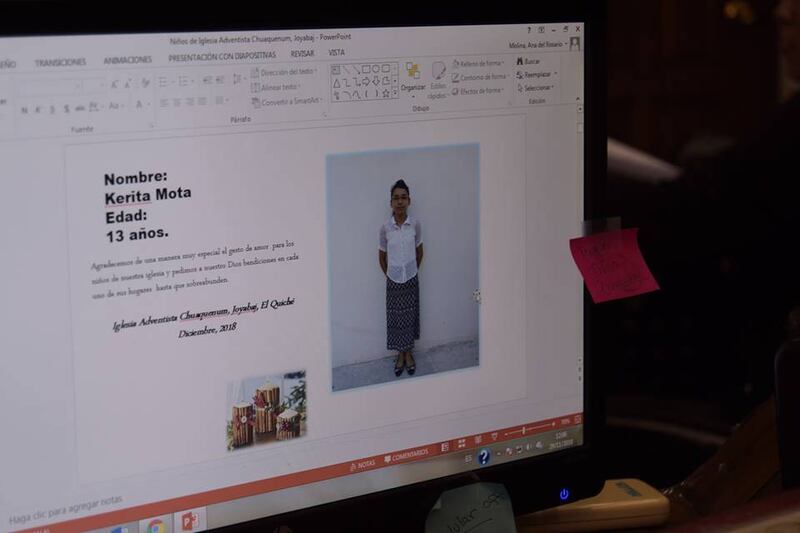Screen dimensions: 800x533
Task: Select the star shape in shapes gallery
Action: tap(386, 93)
